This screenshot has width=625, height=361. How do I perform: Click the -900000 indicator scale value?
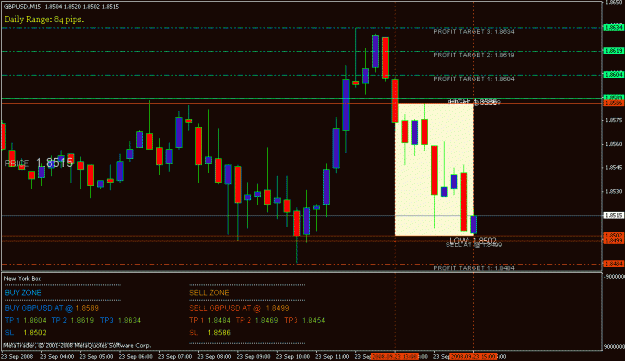614,276
